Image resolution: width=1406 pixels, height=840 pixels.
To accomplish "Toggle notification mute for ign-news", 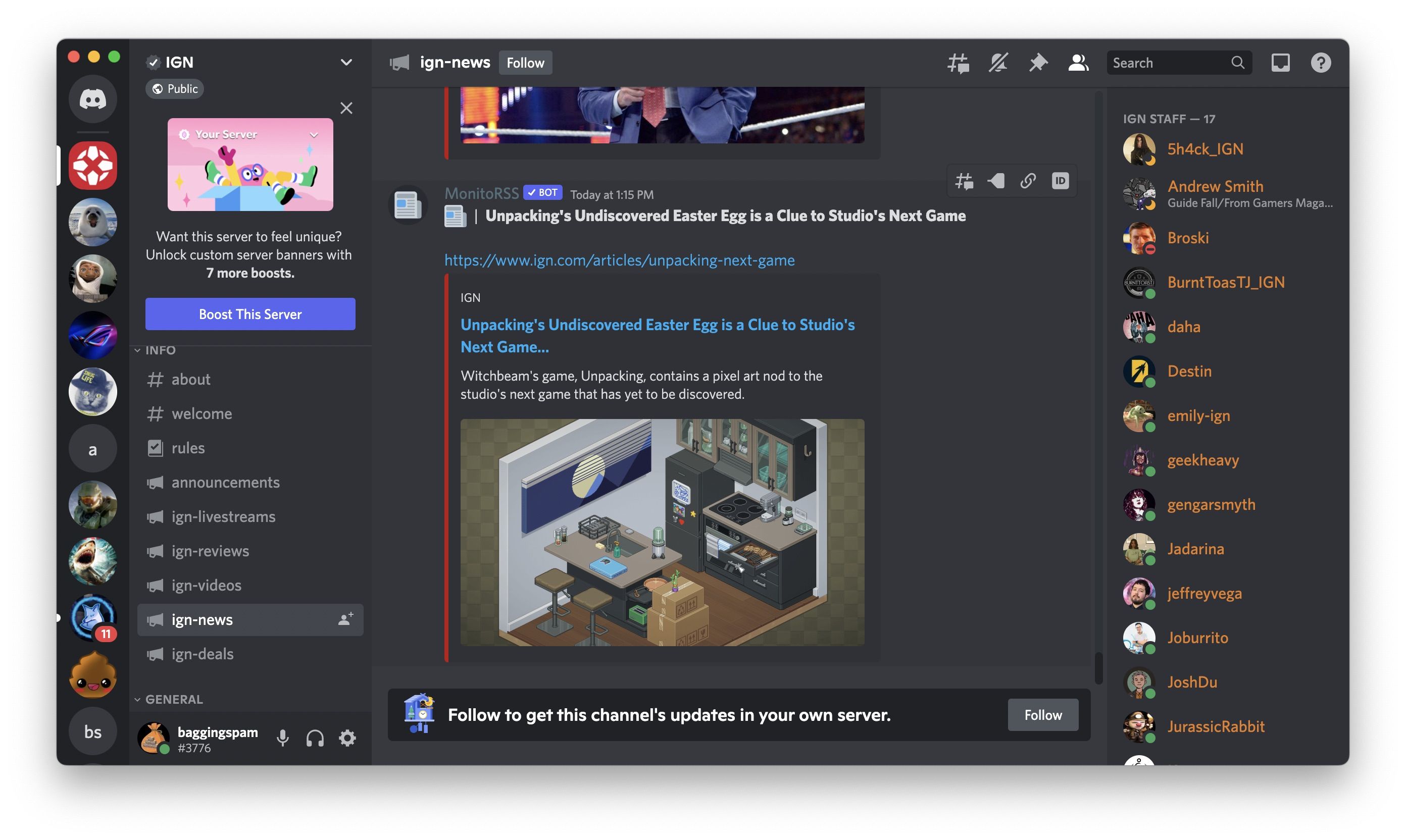I will pyautogui.click(x=998, y=63).
